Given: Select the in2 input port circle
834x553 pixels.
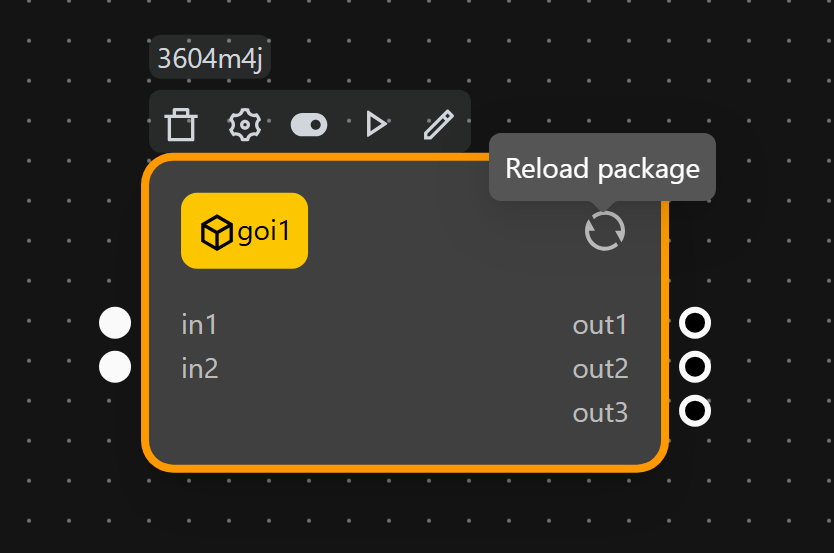Looking at the screenshot, I should (x=115, y=367).
